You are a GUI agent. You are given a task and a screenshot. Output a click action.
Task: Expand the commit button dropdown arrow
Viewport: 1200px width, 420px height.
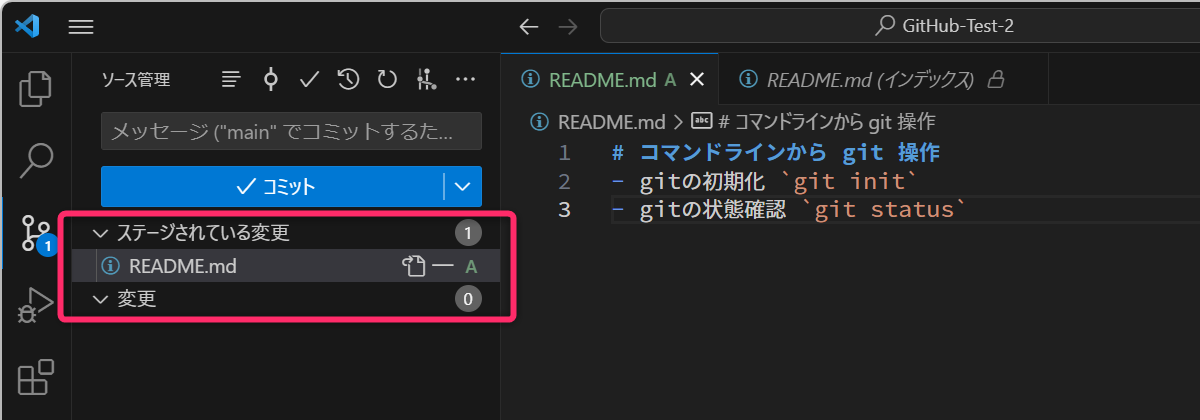(x=462, y=186)
